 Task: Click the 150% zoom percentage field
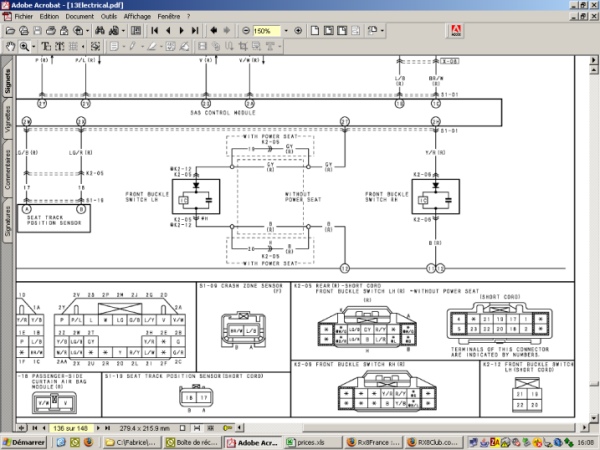[x=266, y=31]
